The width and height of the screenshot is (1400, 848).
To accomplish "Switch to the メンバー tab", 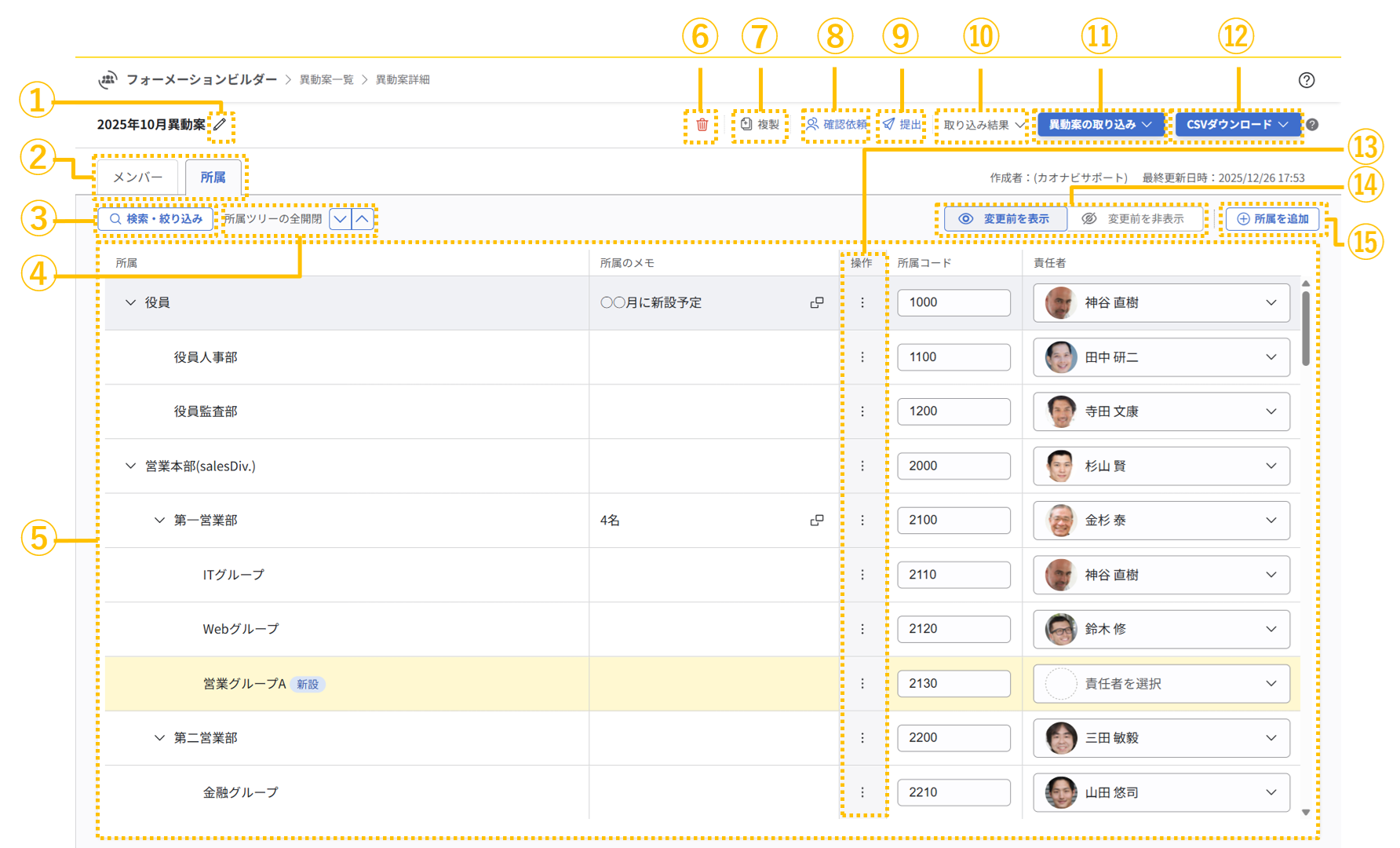I will 138,177.
